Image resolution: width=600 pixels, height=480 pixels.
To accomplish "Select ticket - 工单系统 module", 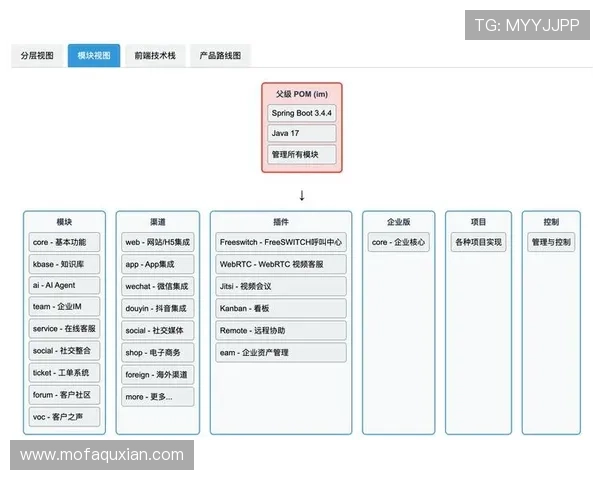I will coord(64,373).
